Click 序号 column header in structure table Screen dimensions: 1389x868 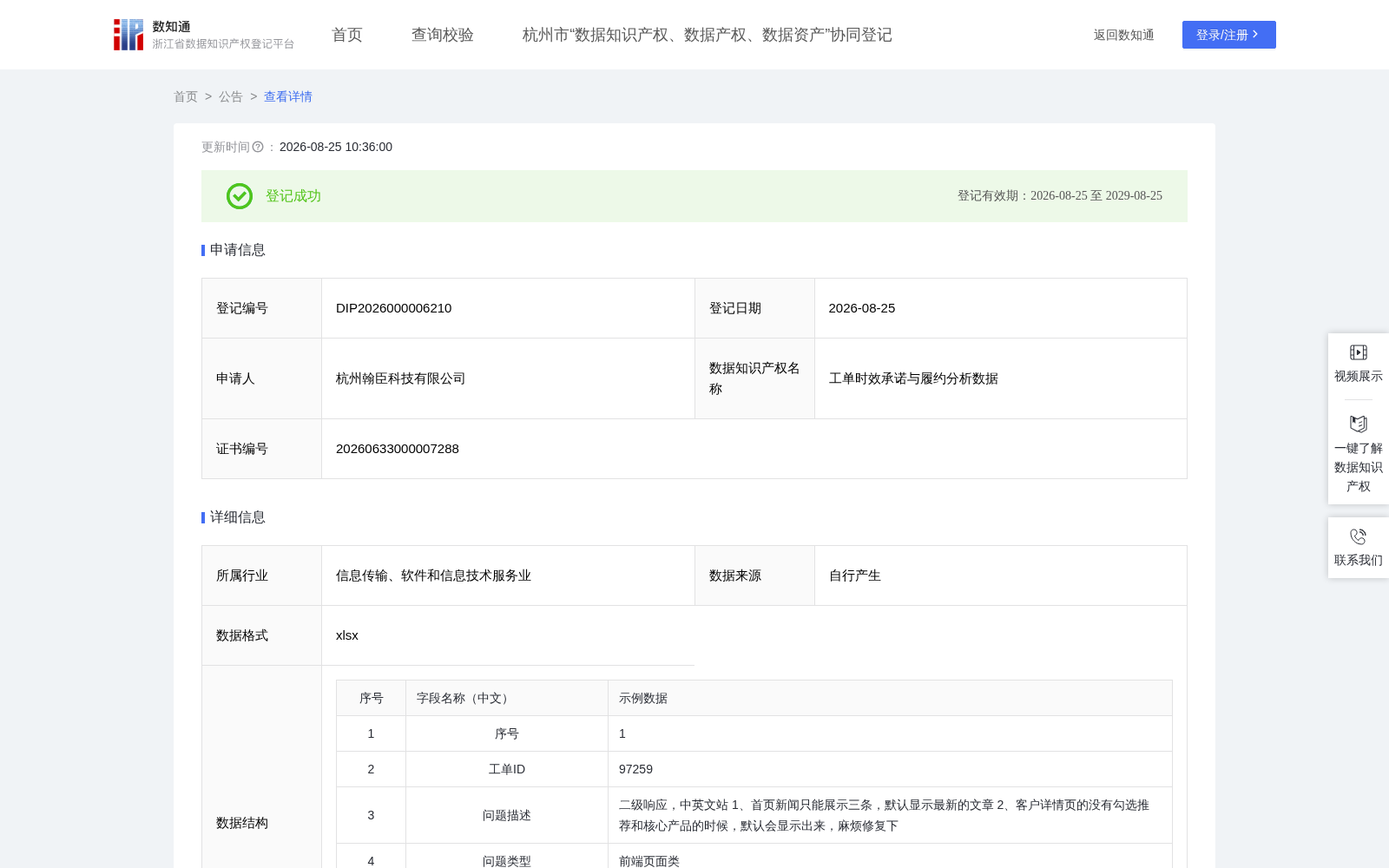point(372,698)
